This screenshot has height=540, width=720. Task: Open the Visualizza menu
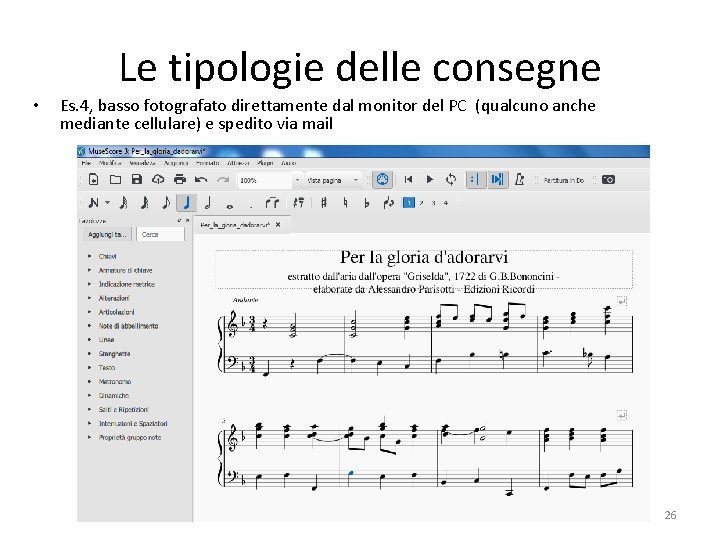pyautogui.click(x=142, y=163)
